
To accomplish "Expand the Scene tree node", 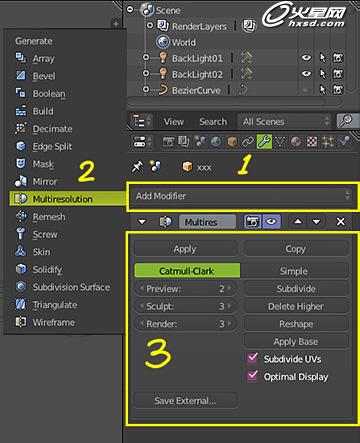I will pyautogui.click(x=130, y=9).
